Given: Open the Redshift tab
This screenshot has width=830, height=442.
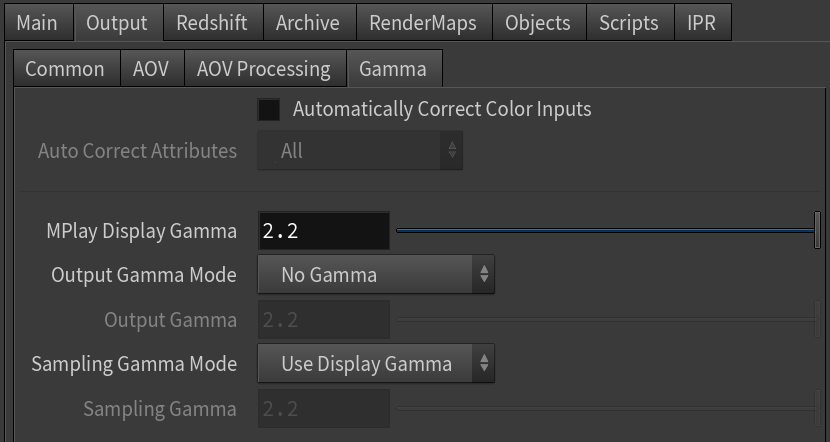Looking at the screenshot, I should tap(213, 22).
